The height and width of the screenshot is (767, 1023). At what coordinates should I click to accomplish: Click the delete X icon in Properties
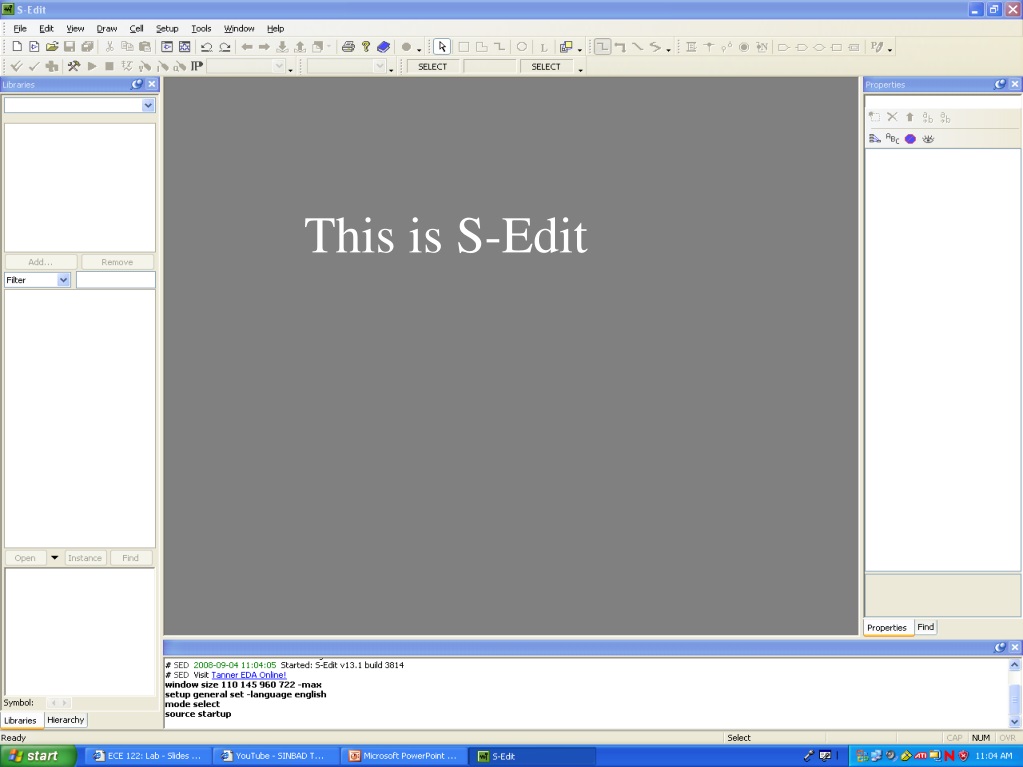[892, 117]
